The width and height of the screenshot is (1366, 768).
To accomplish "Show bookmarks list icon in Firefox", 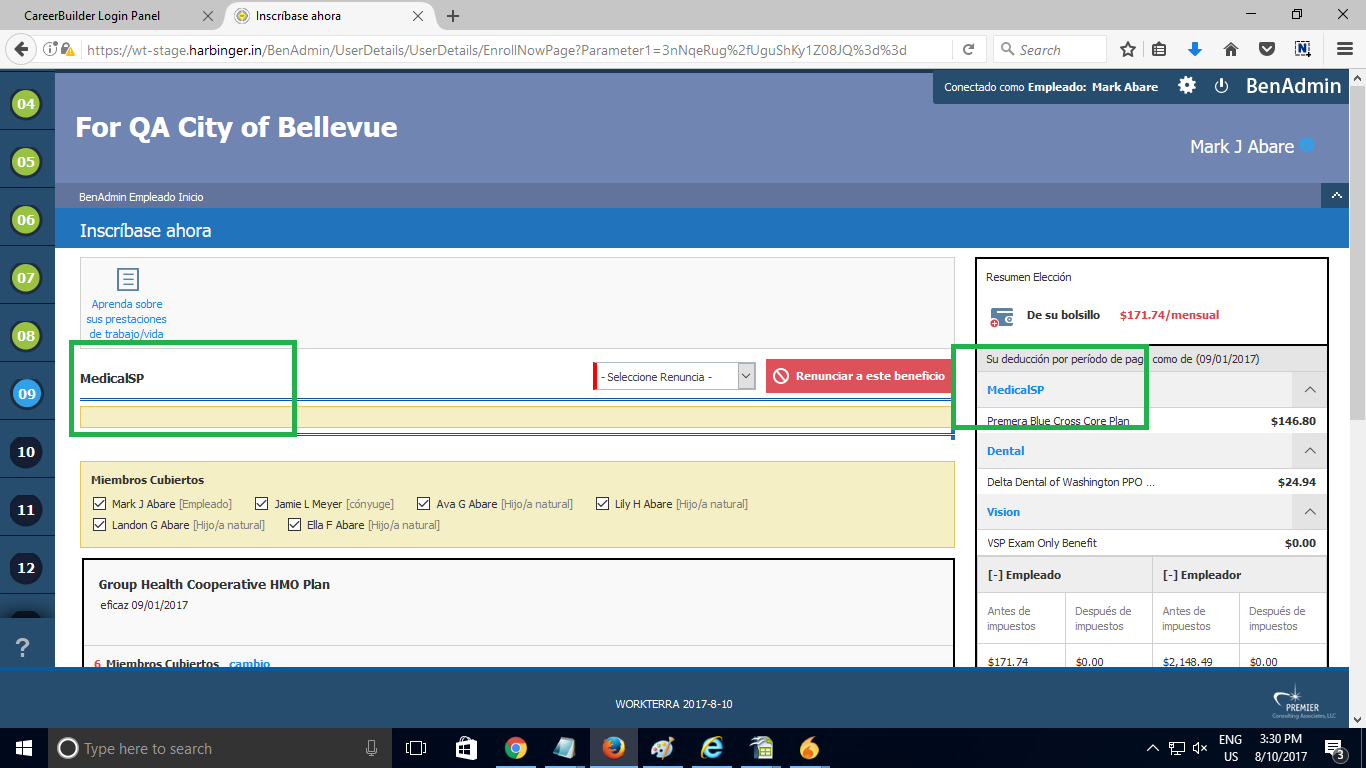I will tap(1160, 49).
